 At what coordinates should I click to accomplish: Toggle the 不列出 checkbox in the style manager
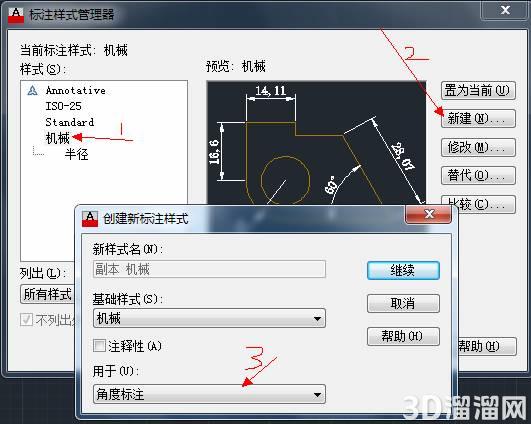pyautogui.click(x=26, y=320)
